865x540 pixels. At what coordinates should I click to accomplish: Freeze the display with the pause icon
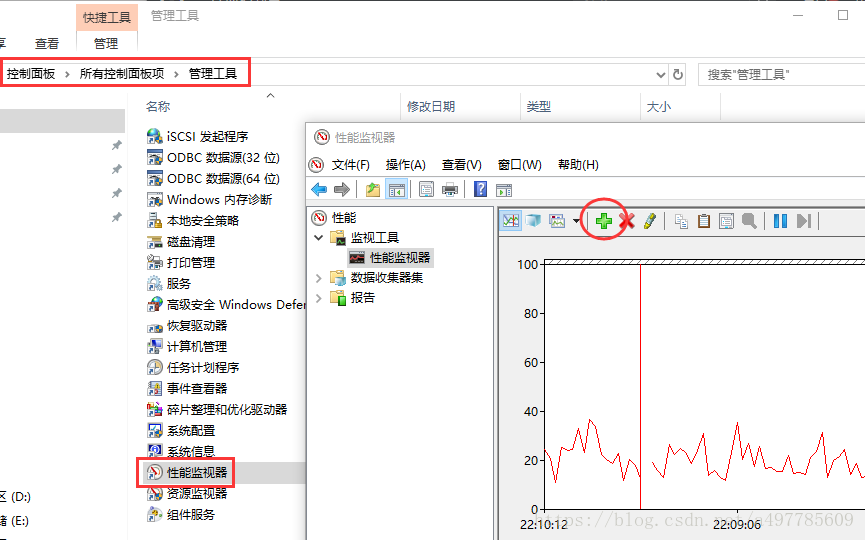point(780,221)
